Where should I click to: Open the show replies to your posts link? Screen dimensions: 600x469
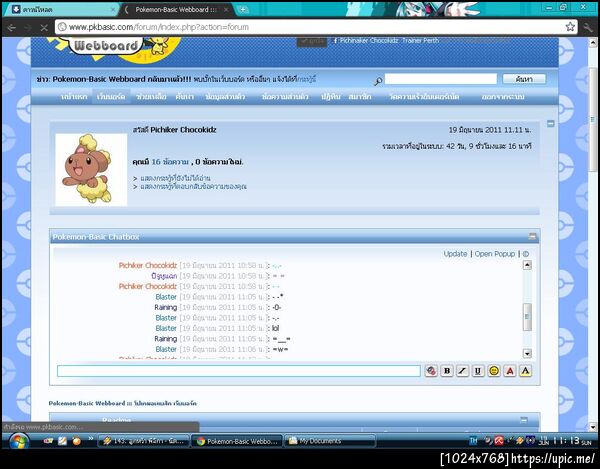tap(193, 187)
